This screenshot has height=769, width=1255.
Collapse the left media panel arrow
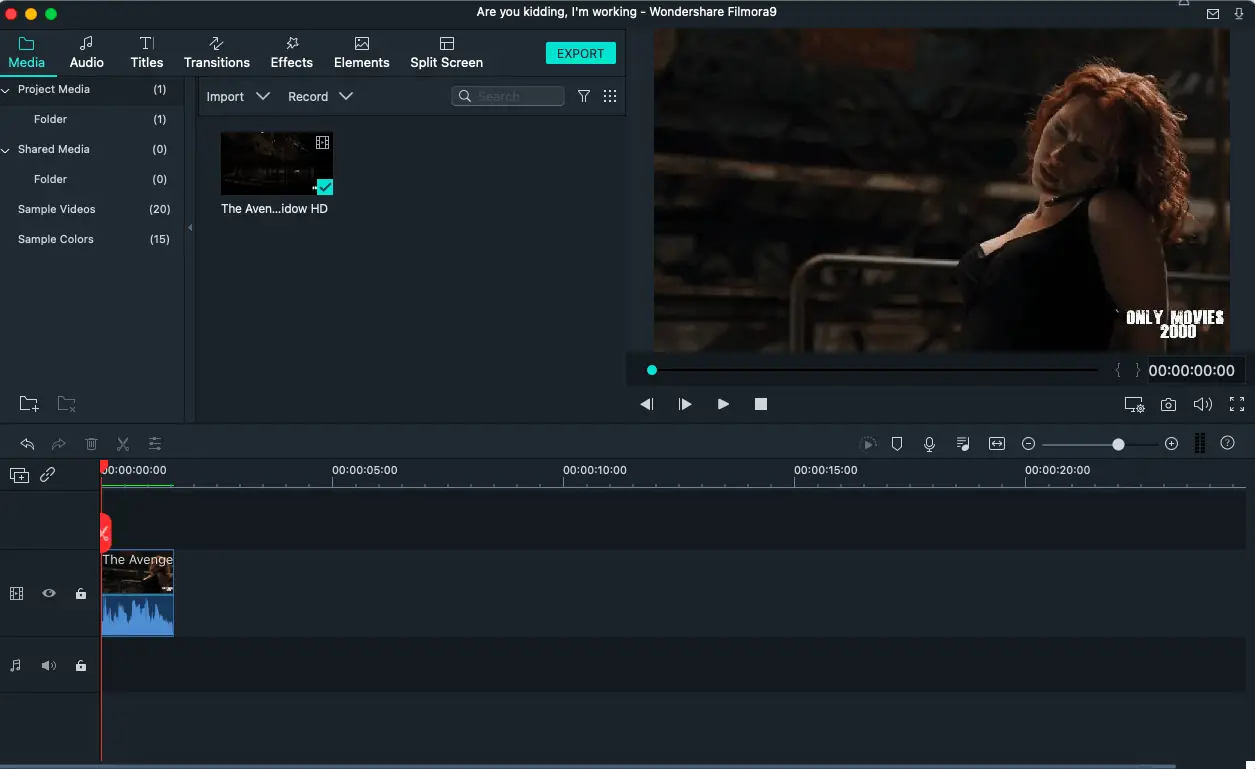click(x=190, y=227)
